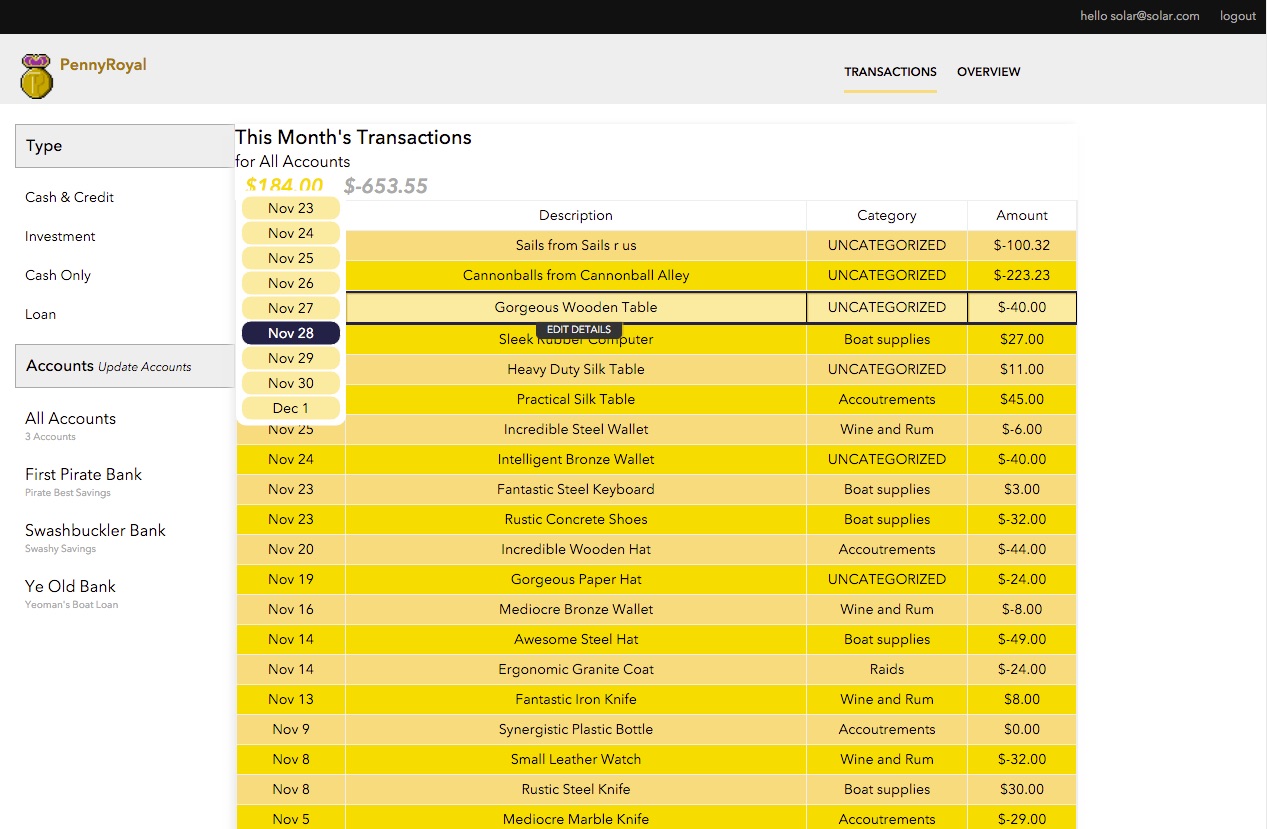This screenshot has width=1267, height=829.
Task: Filter by Cash Only type
Action: pyautogui.click(x=58, y=275)
